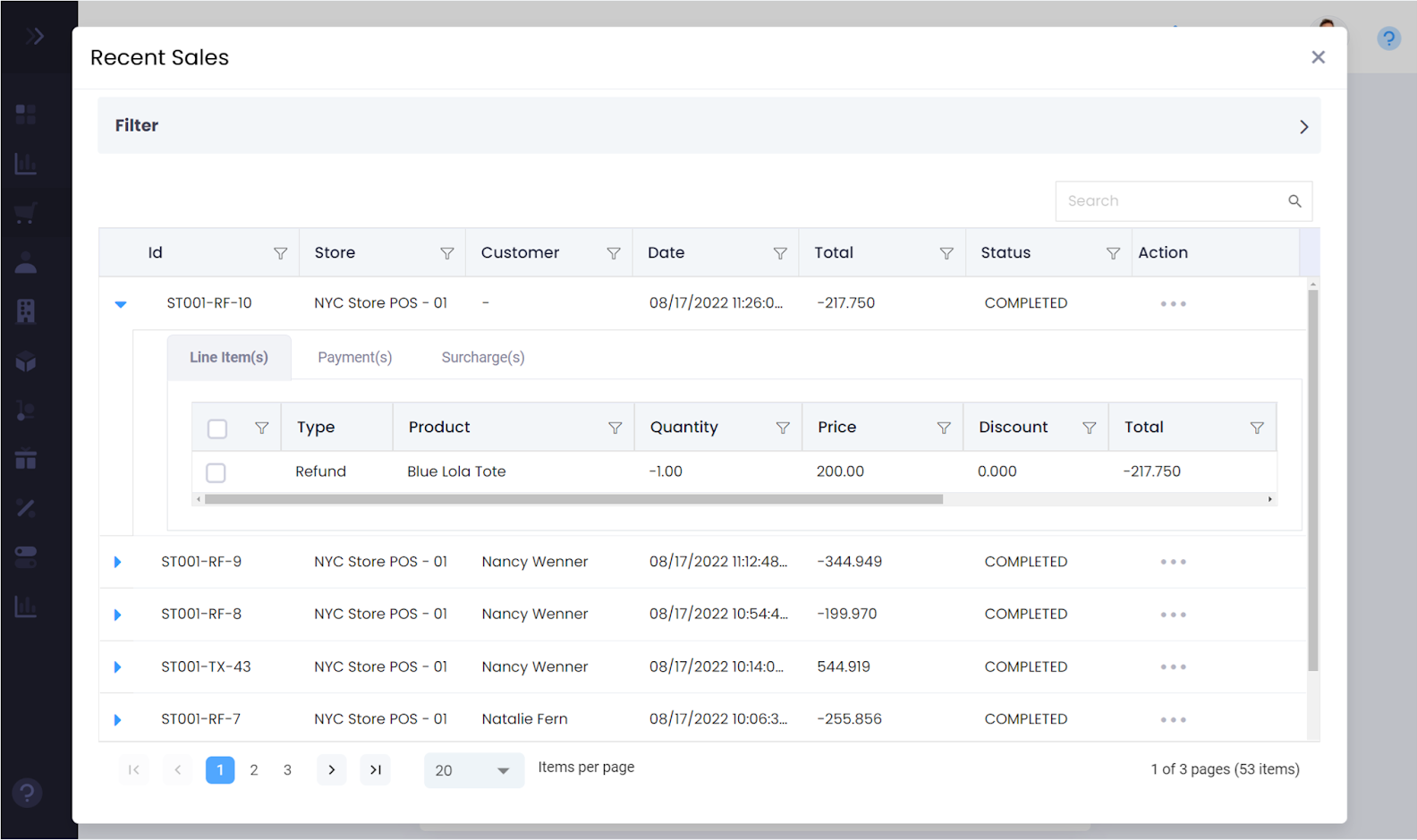Screen dimensions: 1417x840
Task: Expand the ST001-RF-9 sale row
Action: [117, 563]
